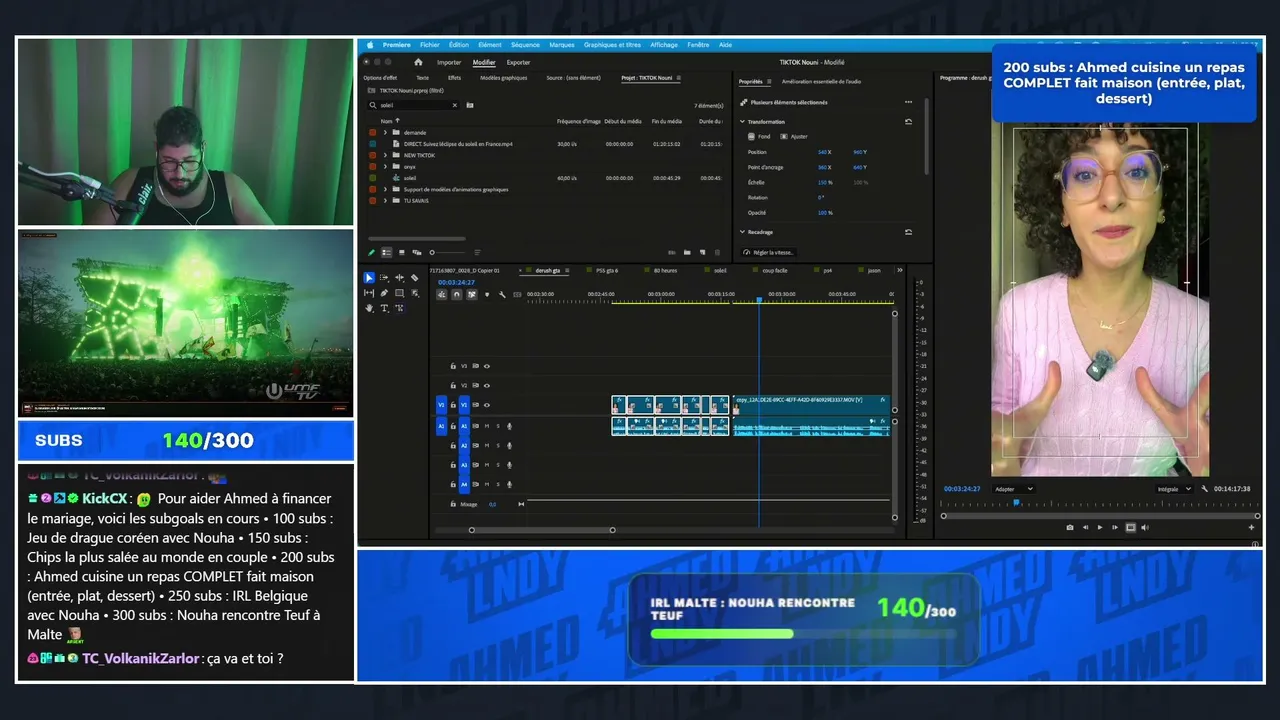Image resolution: width=1280 pixels, height=720 pixels.
Task: Mute audio track A1
Action: (x=487, y=426)
